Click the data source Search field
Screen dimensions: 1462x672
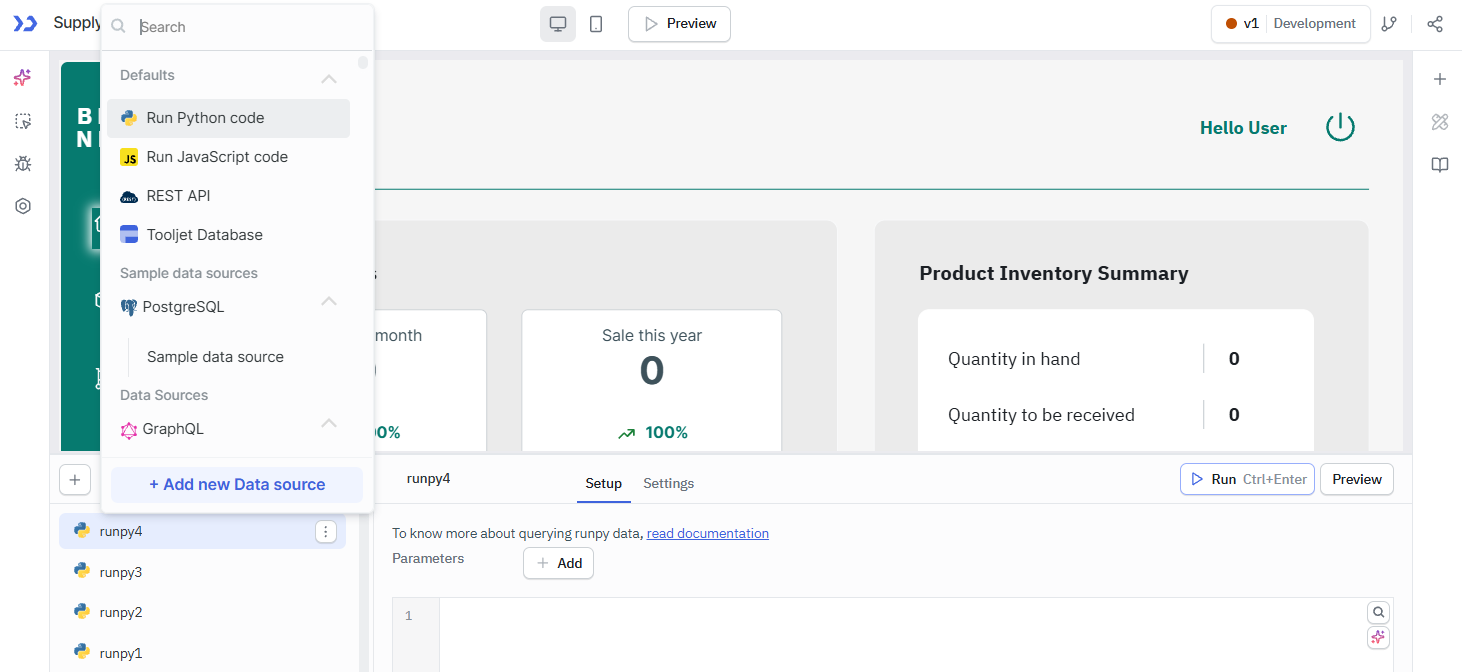click(x=250, y=27)
